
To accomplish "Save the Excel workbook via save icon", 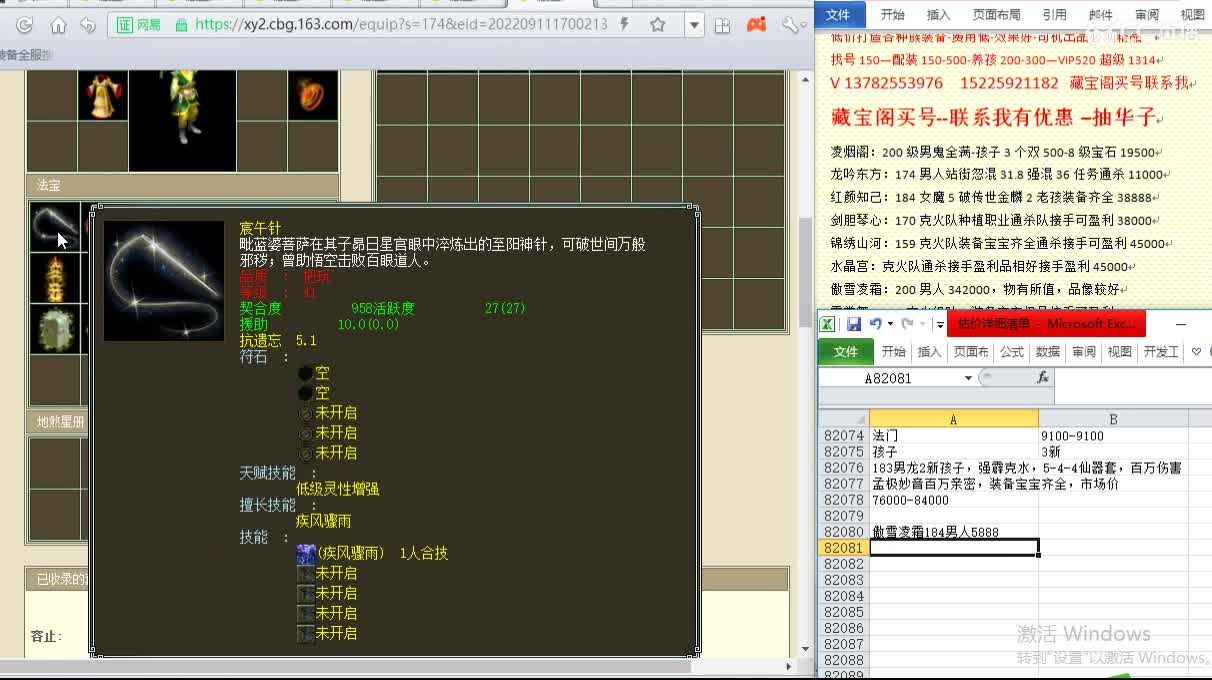I will 854,324.
